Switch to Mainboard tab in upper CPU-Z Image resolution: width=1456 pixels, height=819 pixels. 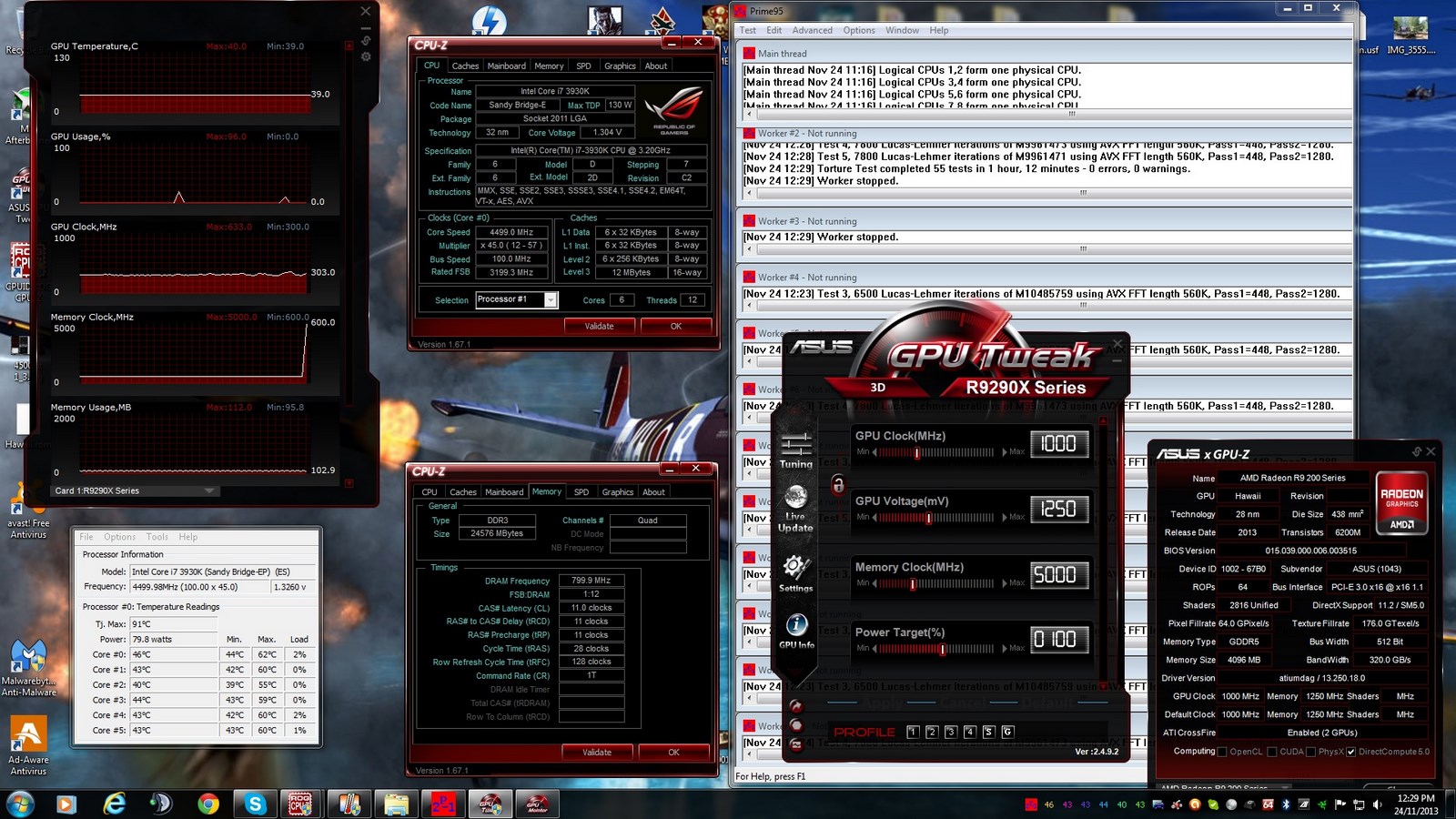coord(506,66)
